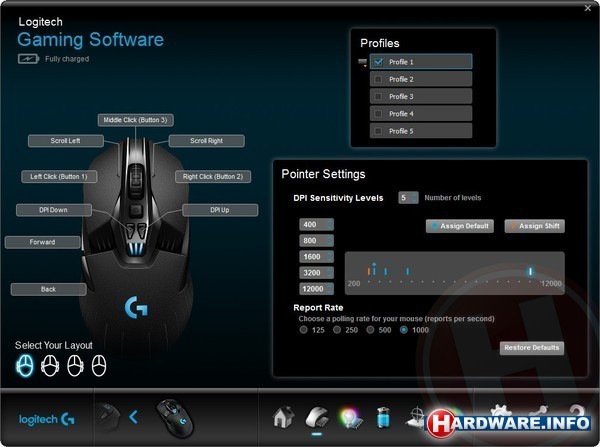Click the back arrow next to device image
600x447 pixels.
point(133,417)
